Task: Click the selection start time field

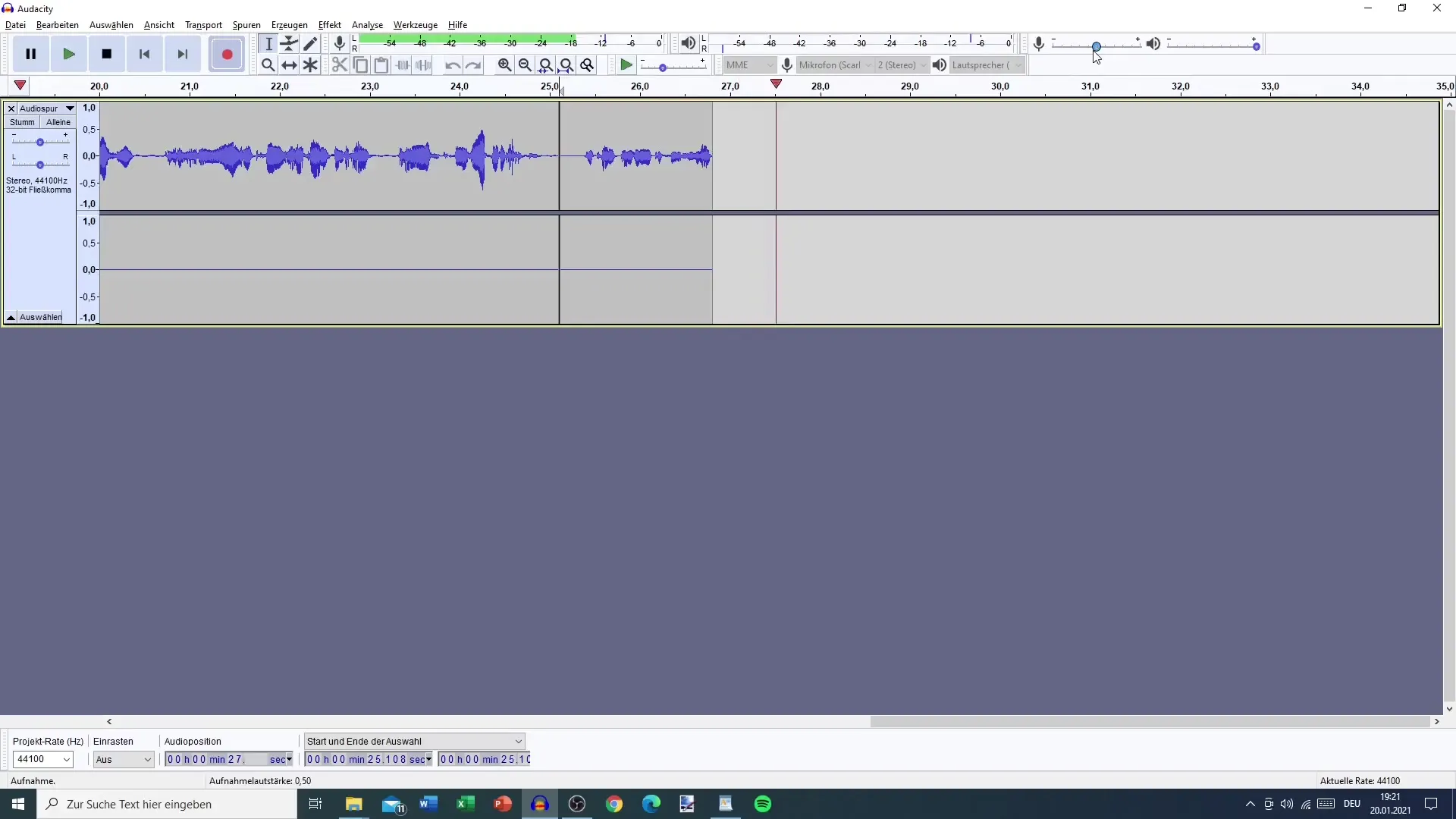Action: pos(369,759)
